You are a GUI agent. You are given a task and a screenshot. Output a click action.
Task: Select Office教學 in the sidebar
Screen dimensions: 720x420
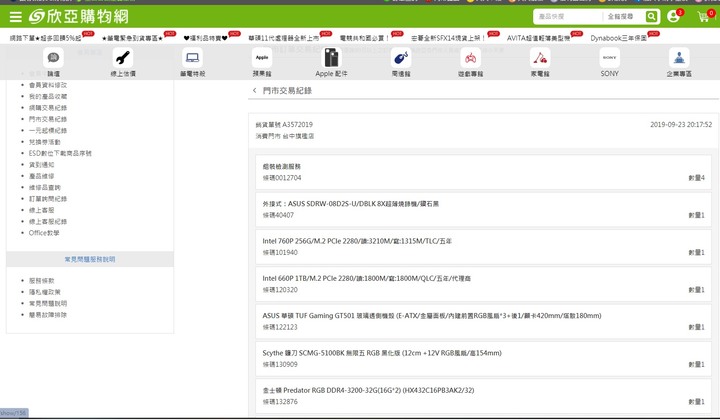pyautogui.click(x=44, y=233)
